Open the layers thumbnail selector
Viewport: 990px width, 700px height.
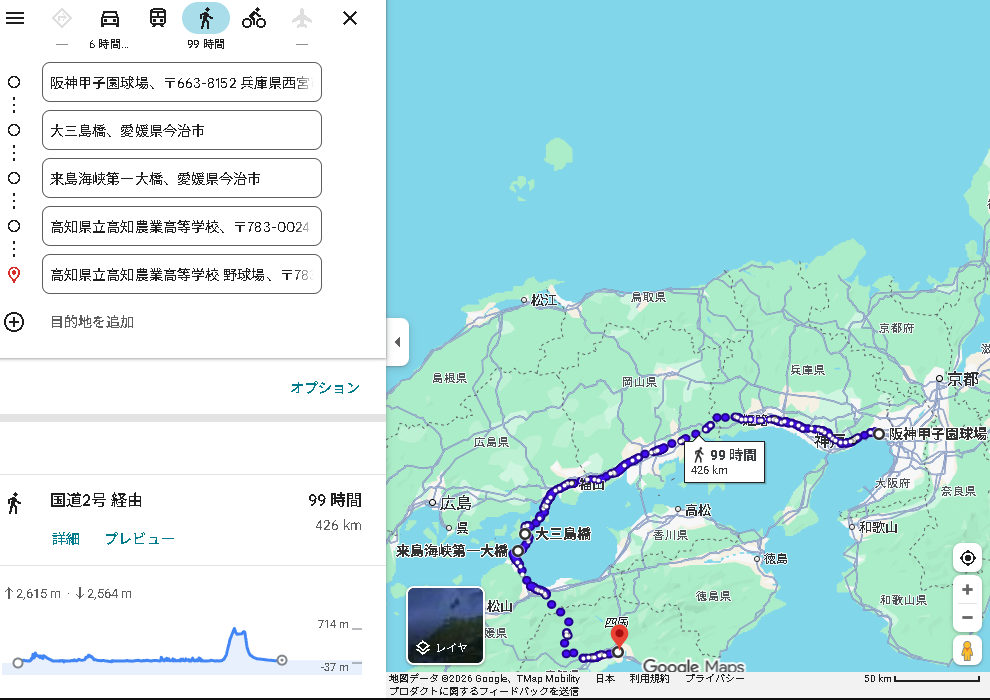click(x=445, y=625)
